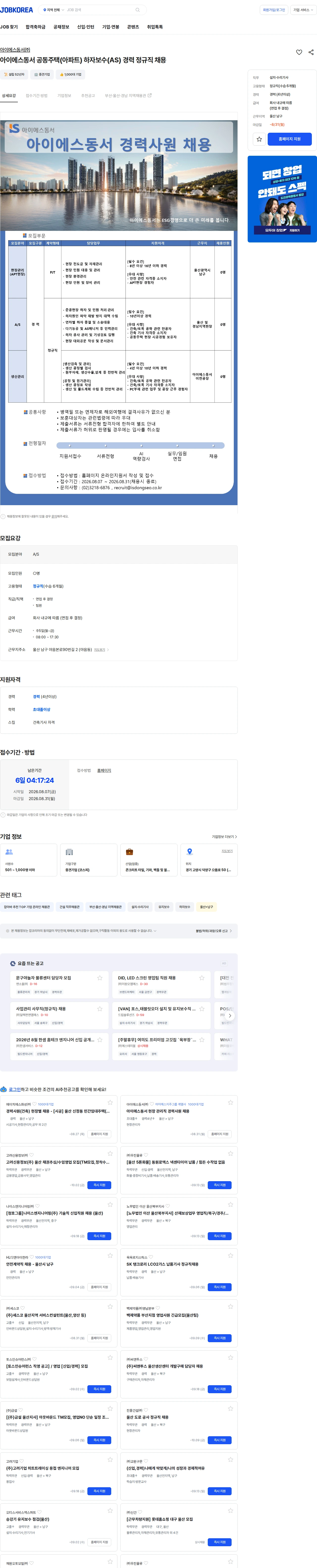
Task: Star the 안전계약직 채용 - 울산시 남구 posting
Action: pos(110,1255)
